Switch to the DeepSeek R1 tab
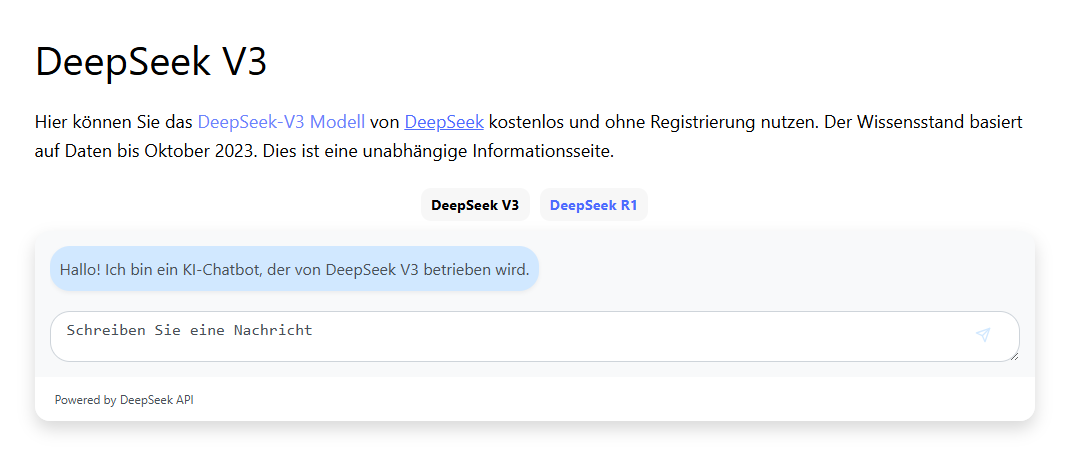The image size is (1077, 454). (593, 205)
